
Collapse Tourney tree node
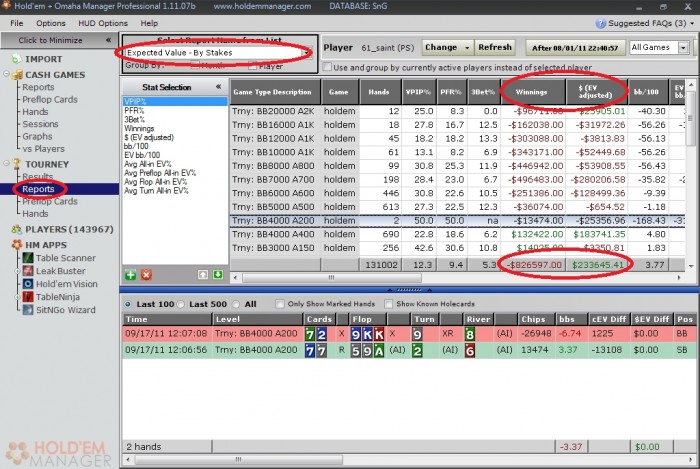coord(6,163)
